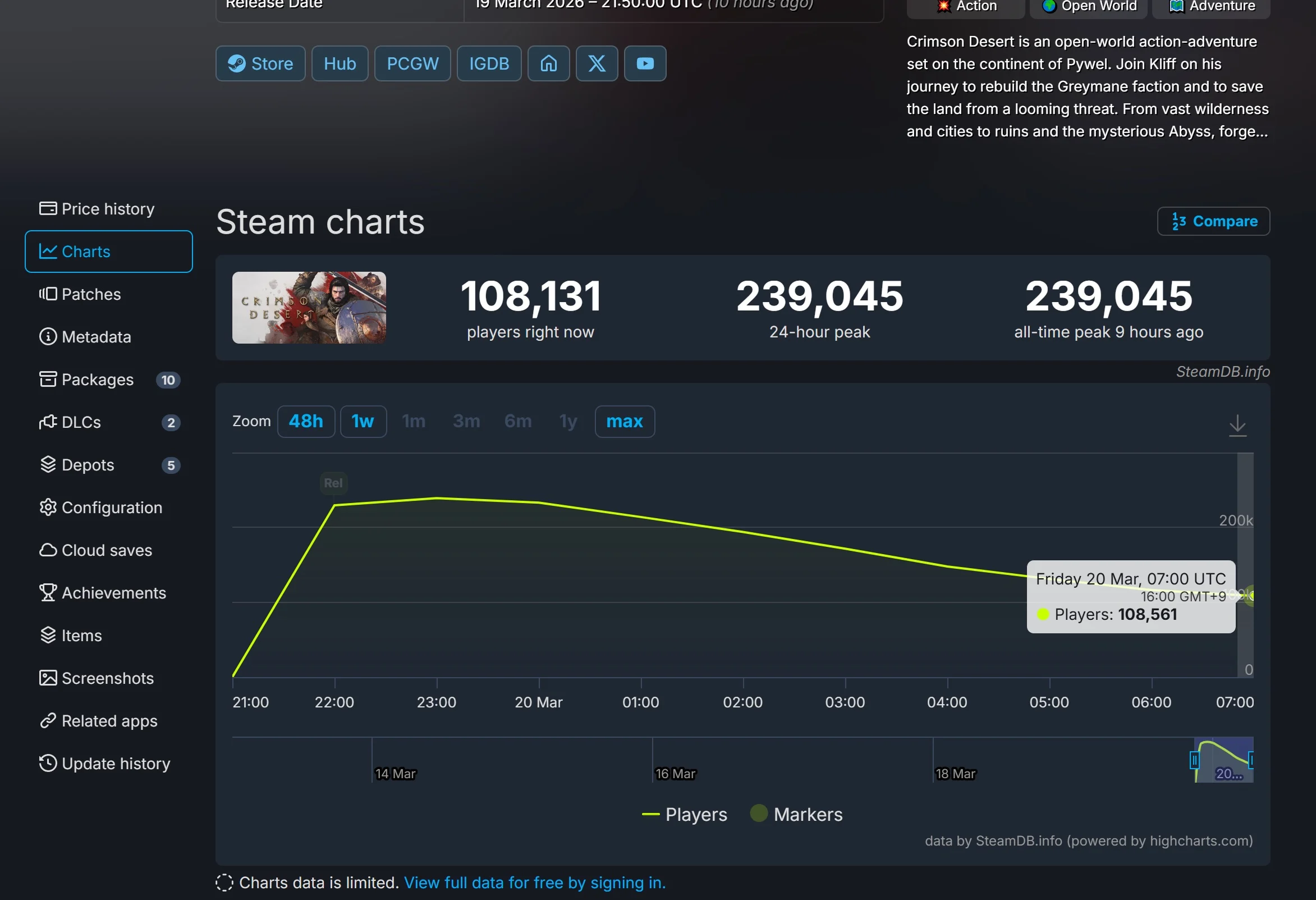Click the Compare button
This screenshot has width=1316, height=900.
pos(1213,221)
